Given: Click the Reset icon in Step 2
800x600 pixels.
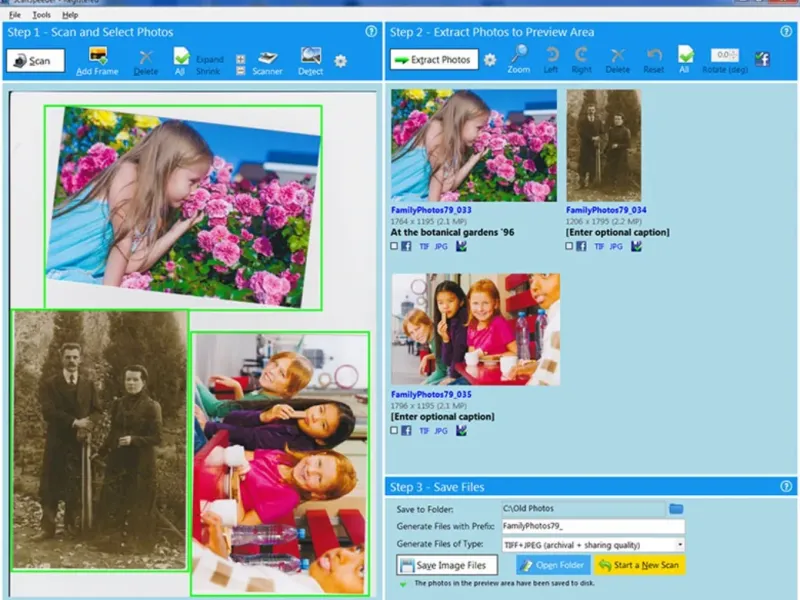Looking at the screenshot, I should (x=654, y=55).
